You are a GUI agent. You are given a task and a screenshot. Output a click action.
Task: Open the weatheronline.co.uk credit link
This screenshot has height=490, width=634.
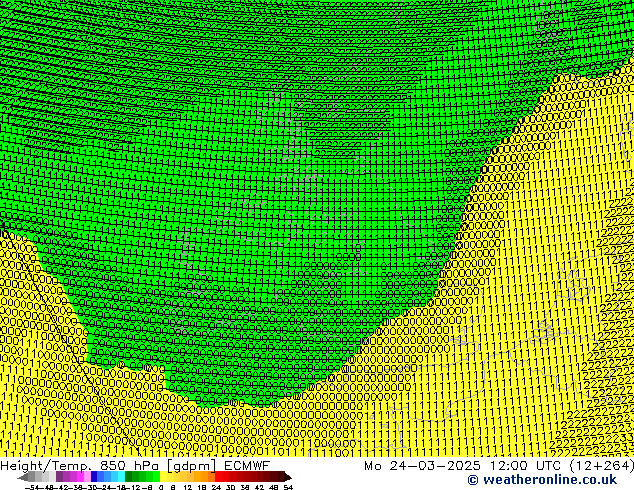[x=542, y=480]
